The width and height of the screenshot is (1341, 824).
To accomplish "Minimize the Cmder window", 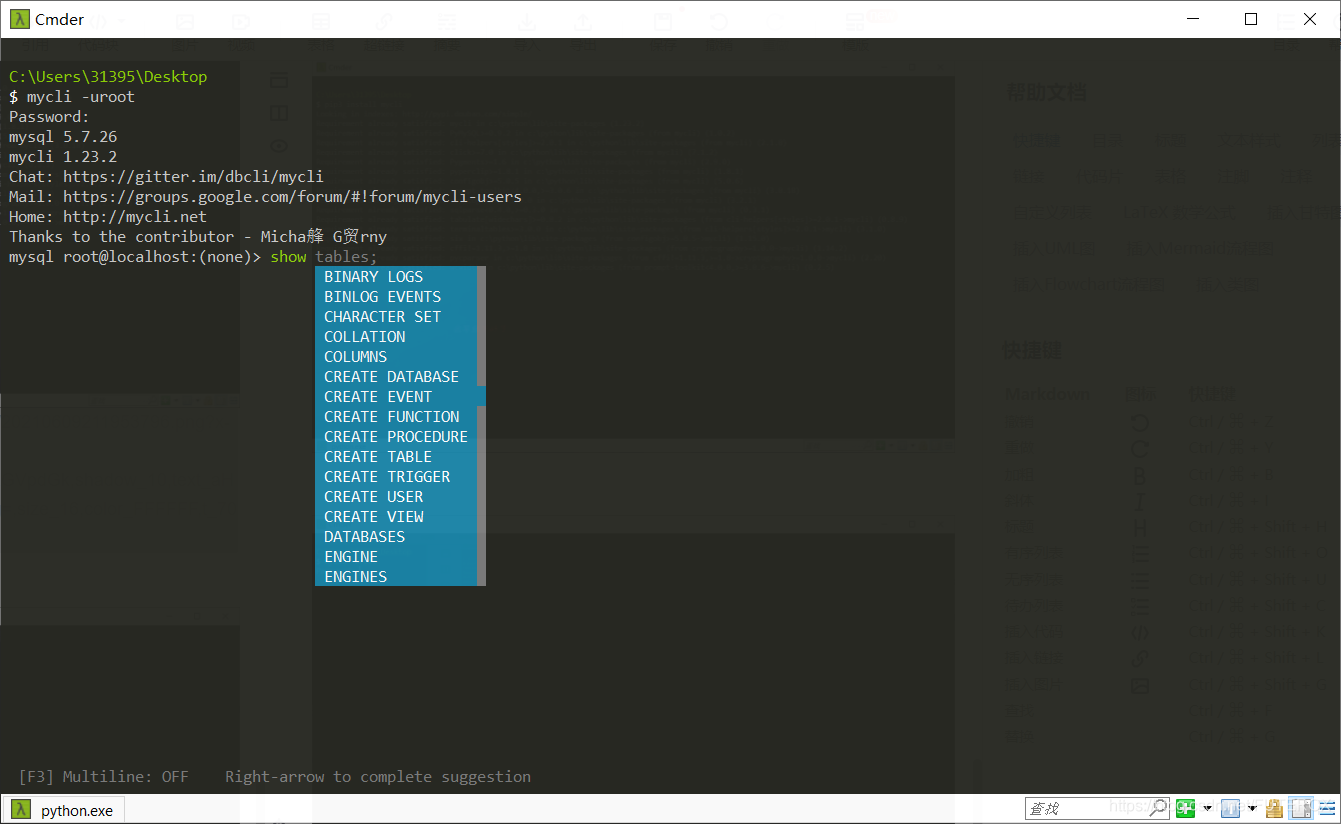I will pyautogui.click(x=1192, y=19).
